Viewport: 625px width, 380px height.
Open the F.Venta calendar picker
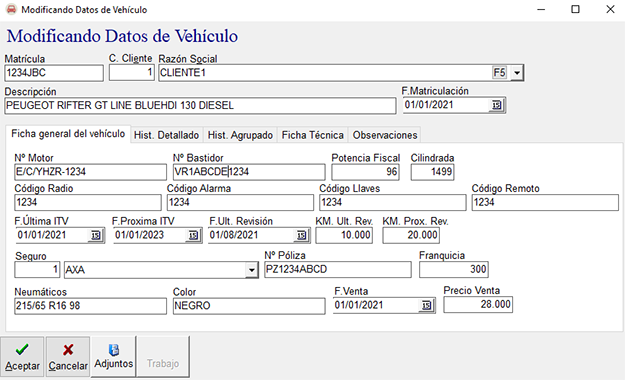(426, 305)
